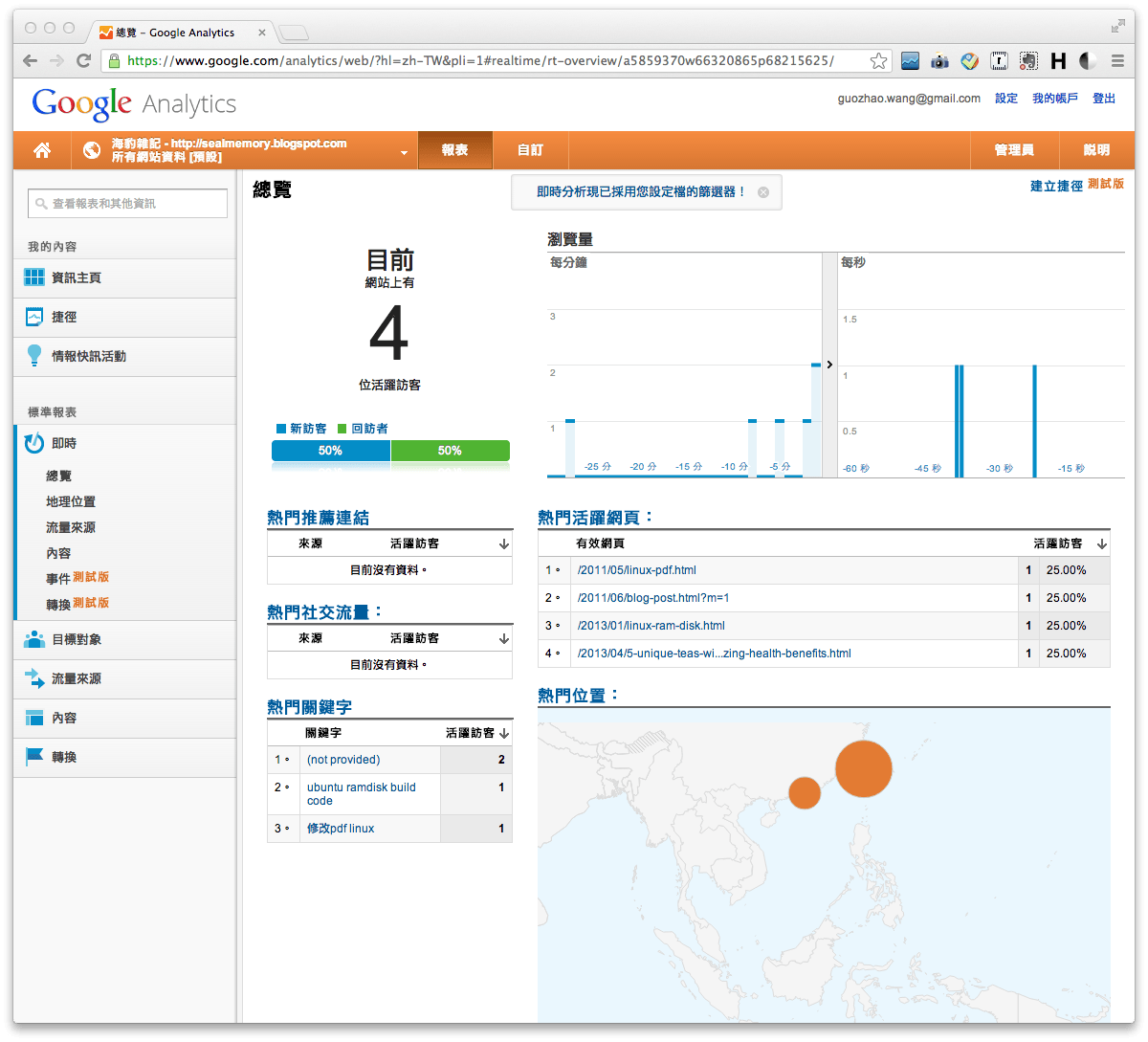The image size is (1148, 1042).
Task: Toggle sort arrow on 熱門關鍵字 table
Action: [504, 733]
